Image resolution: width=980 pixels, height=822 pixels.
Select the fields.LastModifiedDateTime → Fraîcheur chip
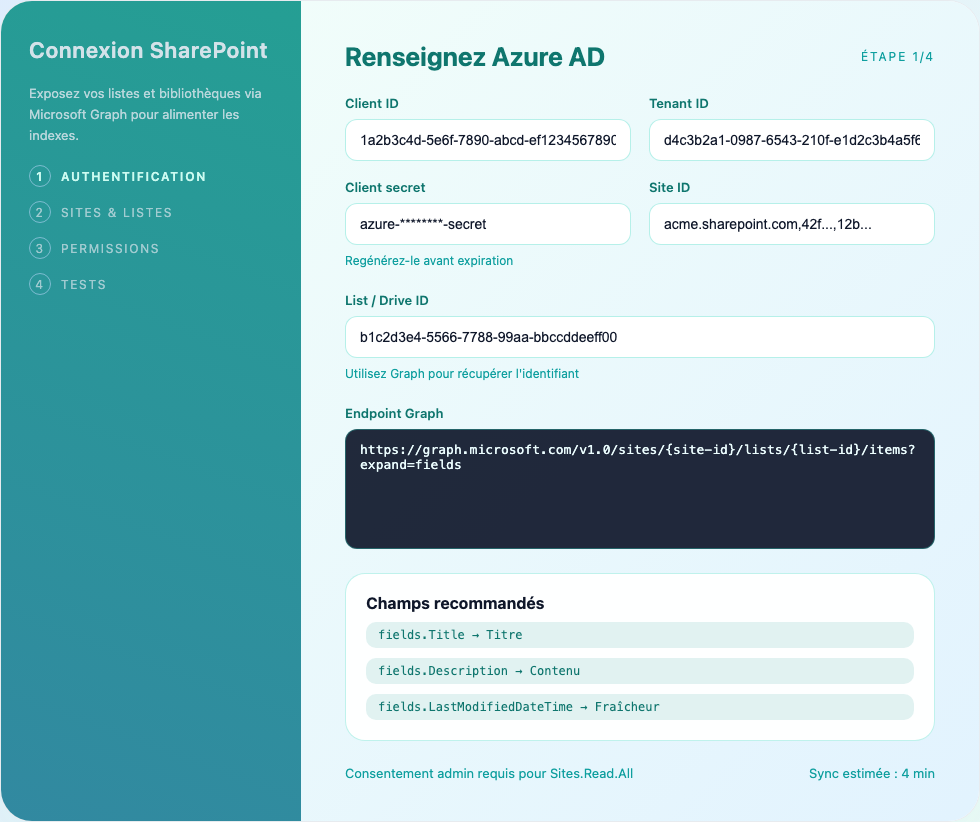640,707
